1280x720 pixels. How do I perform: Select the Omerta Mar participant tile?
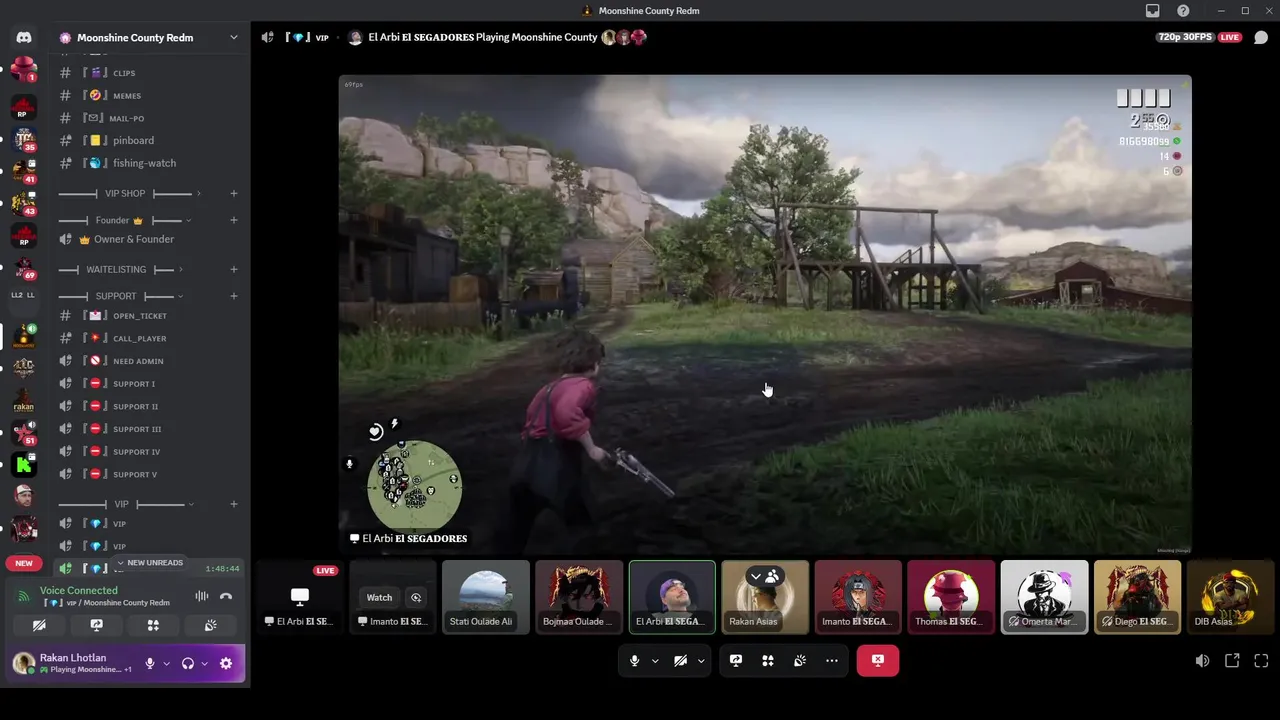[x=1044, y=597]
